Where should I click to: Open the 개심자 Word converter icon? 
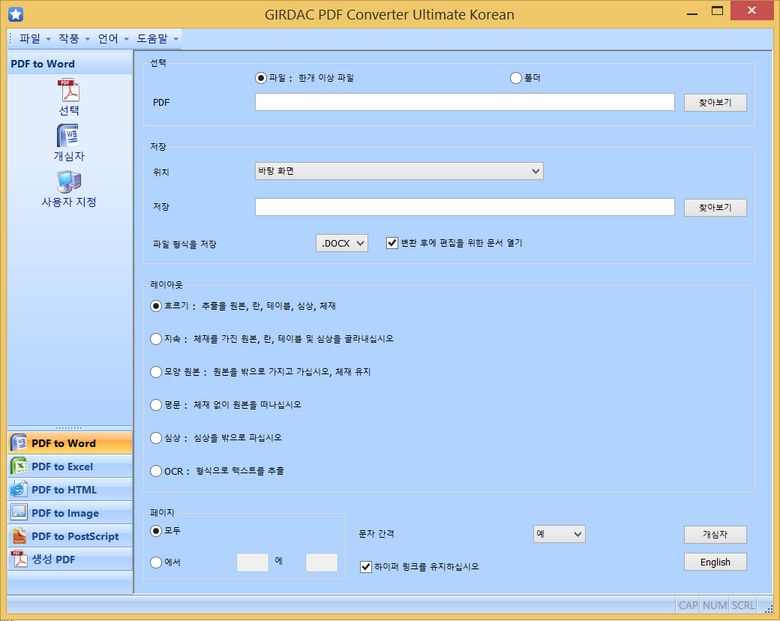[x=69, y=135]
